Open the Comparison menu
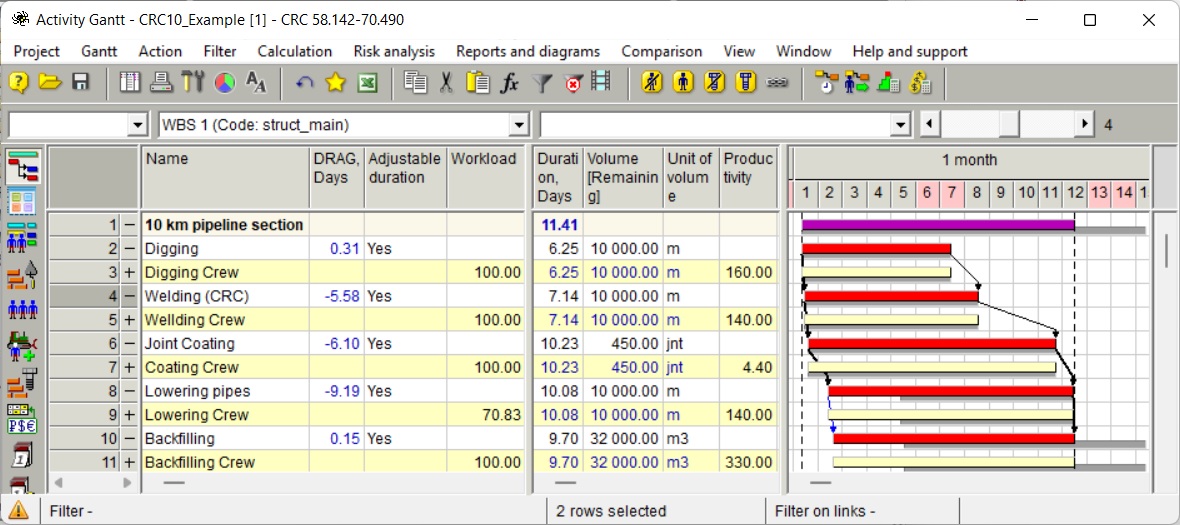This screenshot has height=525, width=1180. pos(661,52)
